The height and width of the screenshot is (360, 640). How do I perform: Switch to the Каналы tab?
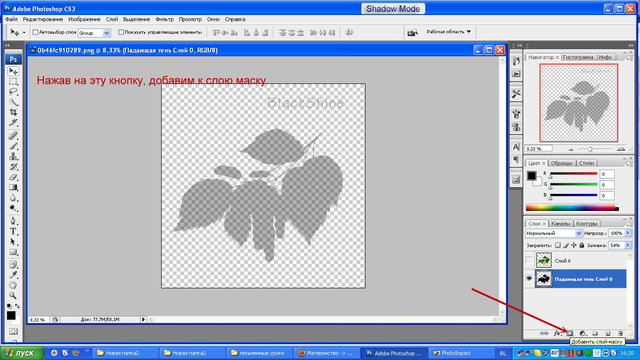(x=560, y=224)
